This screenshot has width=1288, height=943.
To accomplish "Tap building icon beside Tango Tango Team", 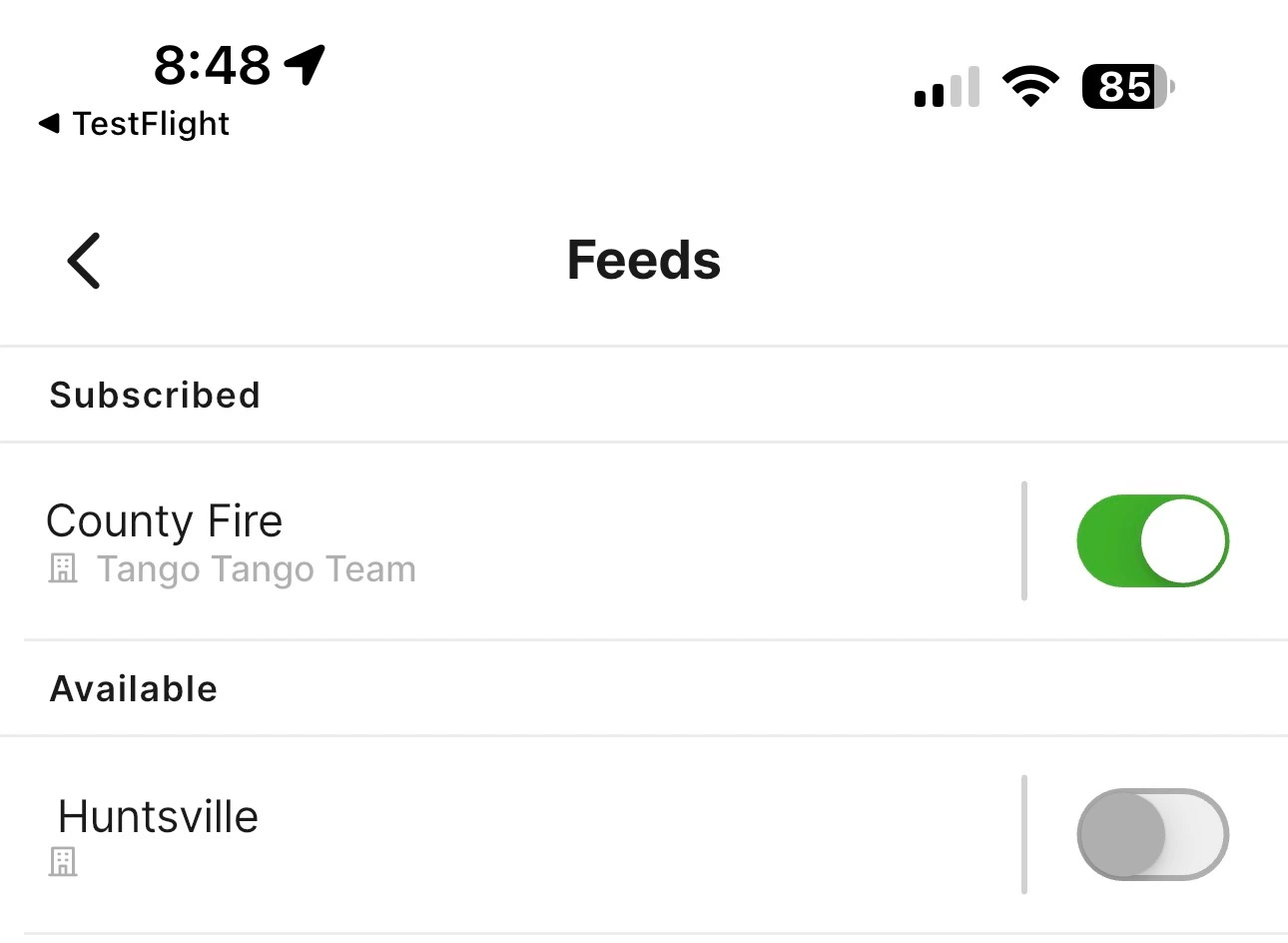I will 63,569.
